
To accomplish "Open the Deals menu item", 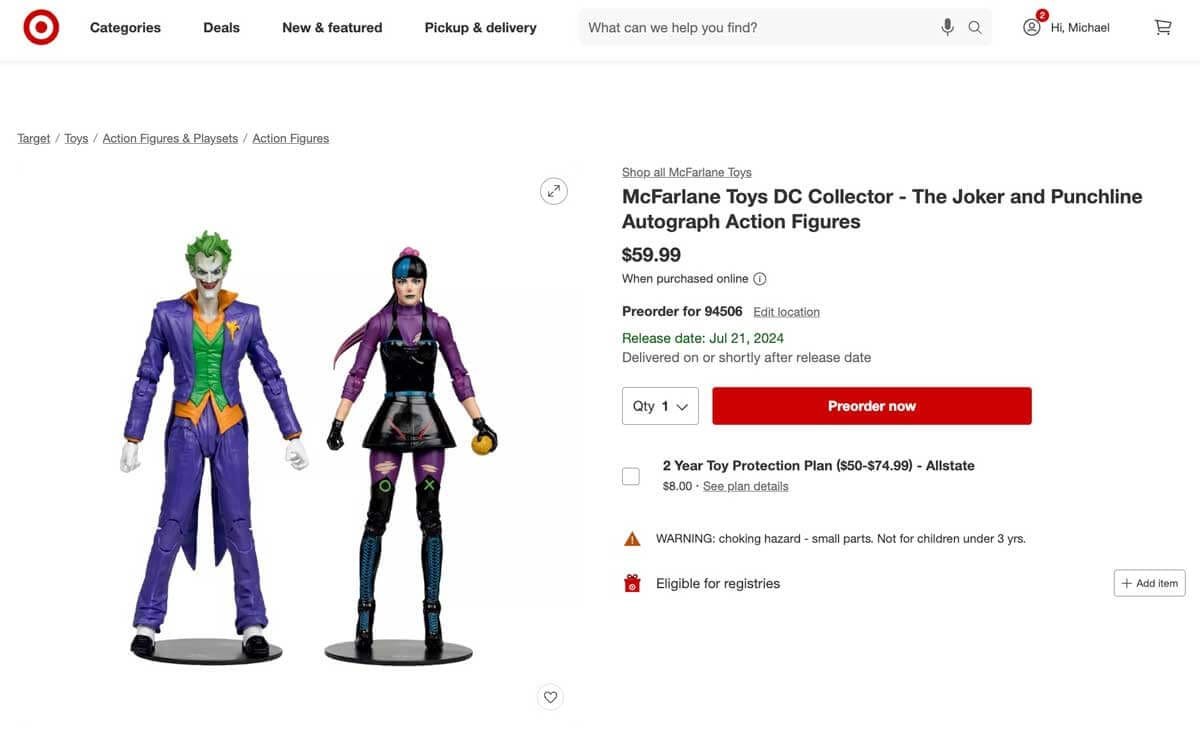I will (221, 27).
